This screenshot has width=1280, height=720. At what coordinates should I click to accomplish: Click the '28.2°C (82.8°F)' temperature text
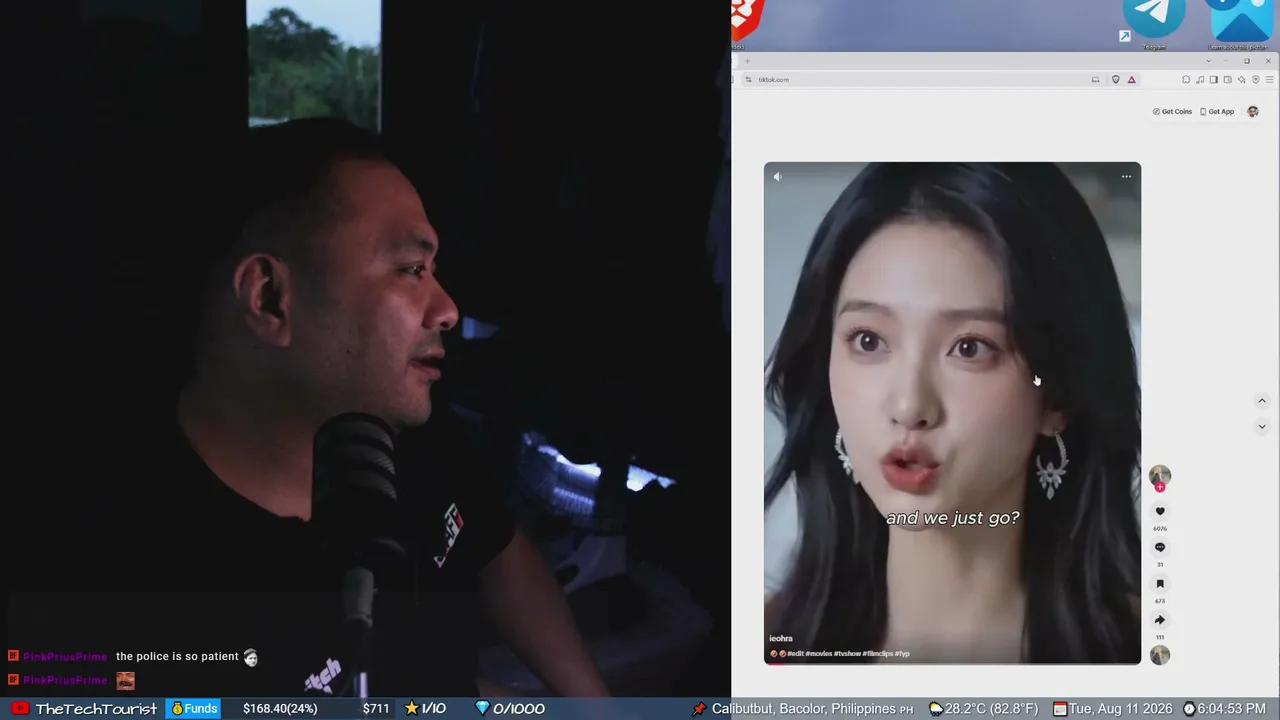(992, 709)
